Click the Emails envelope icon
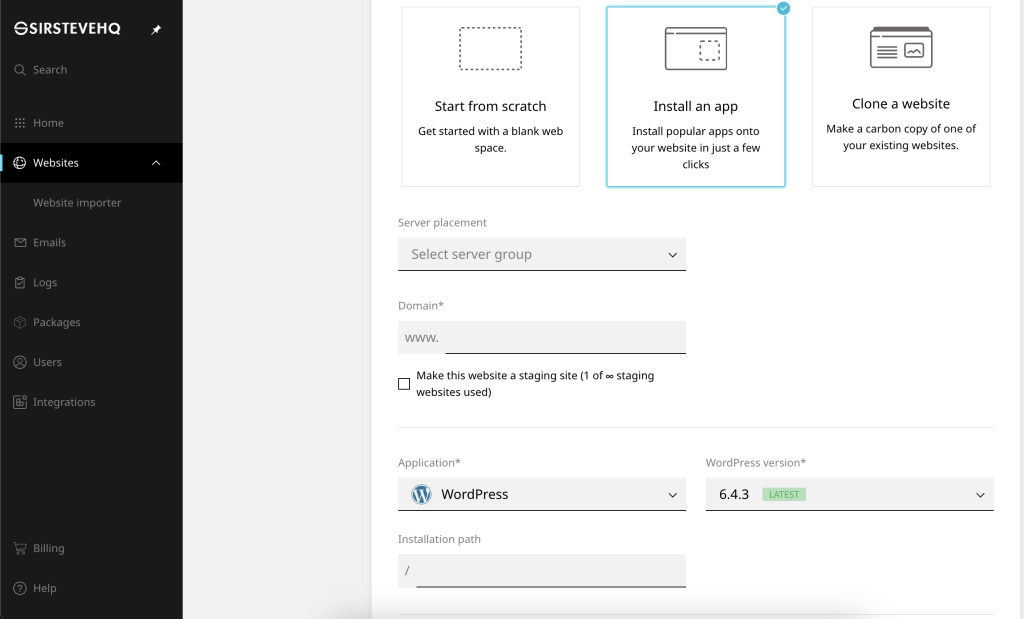Viewport: 1024px width, 619px height. (20, 242)
